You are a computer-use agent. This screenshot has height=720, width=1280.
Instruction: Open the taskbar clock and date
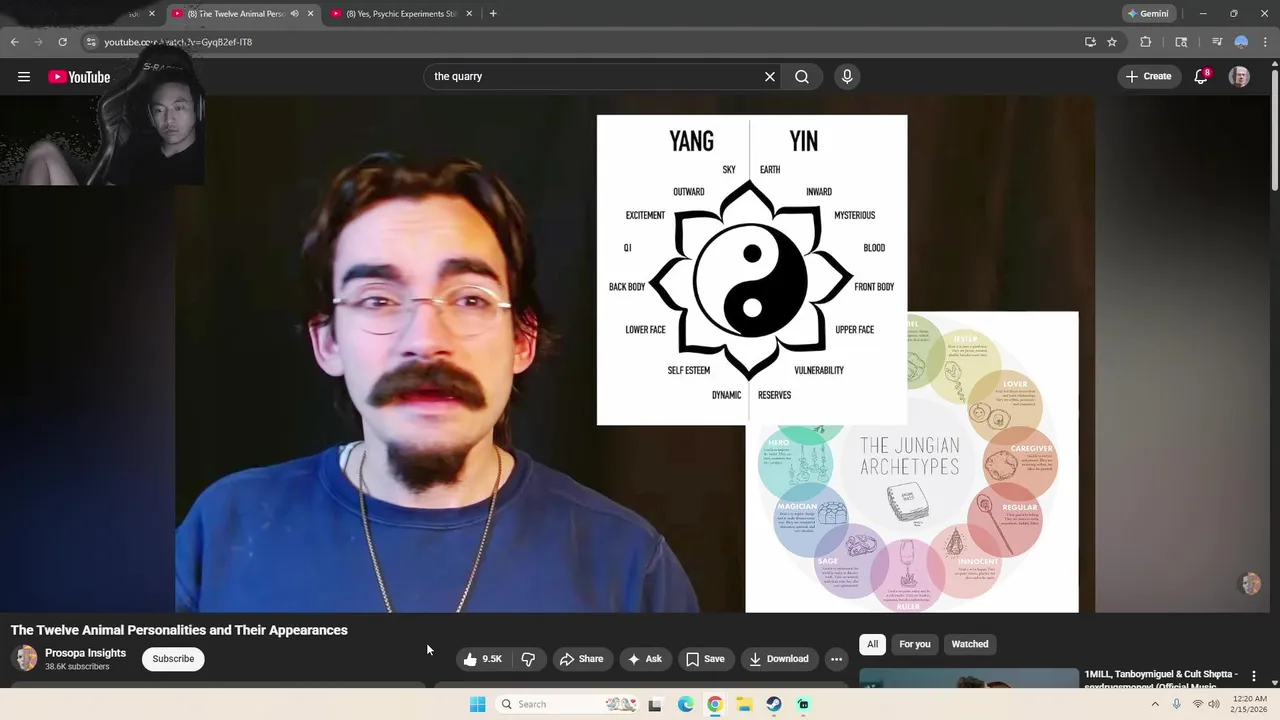(1250, 704)
